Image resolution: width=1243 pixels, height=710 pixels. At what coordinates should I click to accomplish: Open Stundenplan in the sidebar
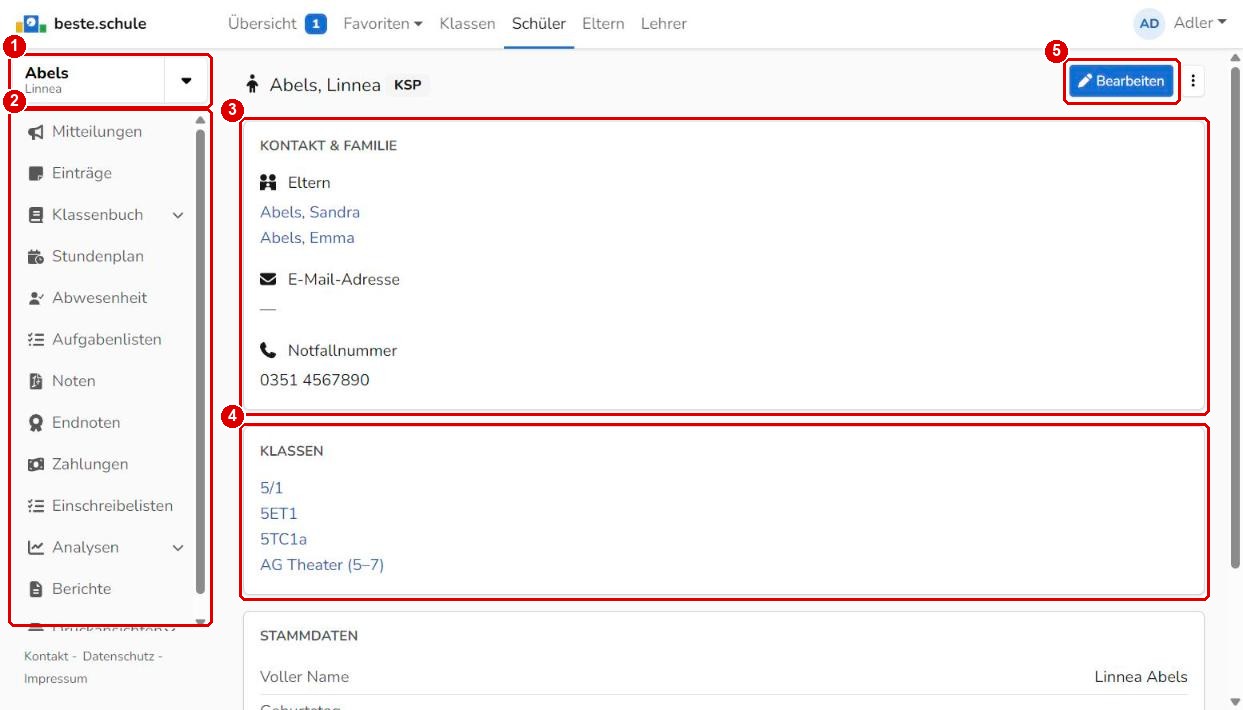98,257
